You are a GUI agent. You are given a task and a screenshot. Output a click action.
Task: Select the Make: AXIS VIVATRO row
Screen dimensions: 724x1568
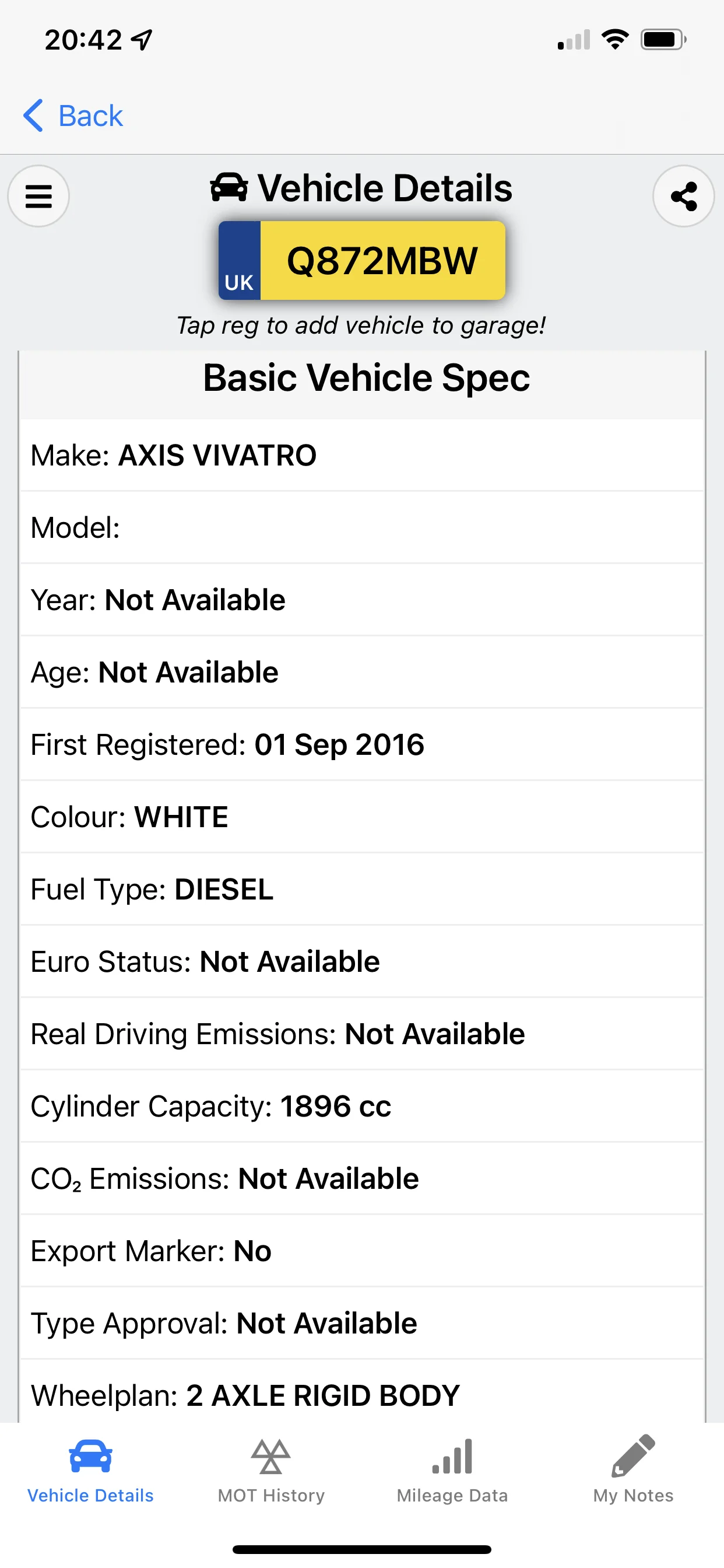click(362, 456)
